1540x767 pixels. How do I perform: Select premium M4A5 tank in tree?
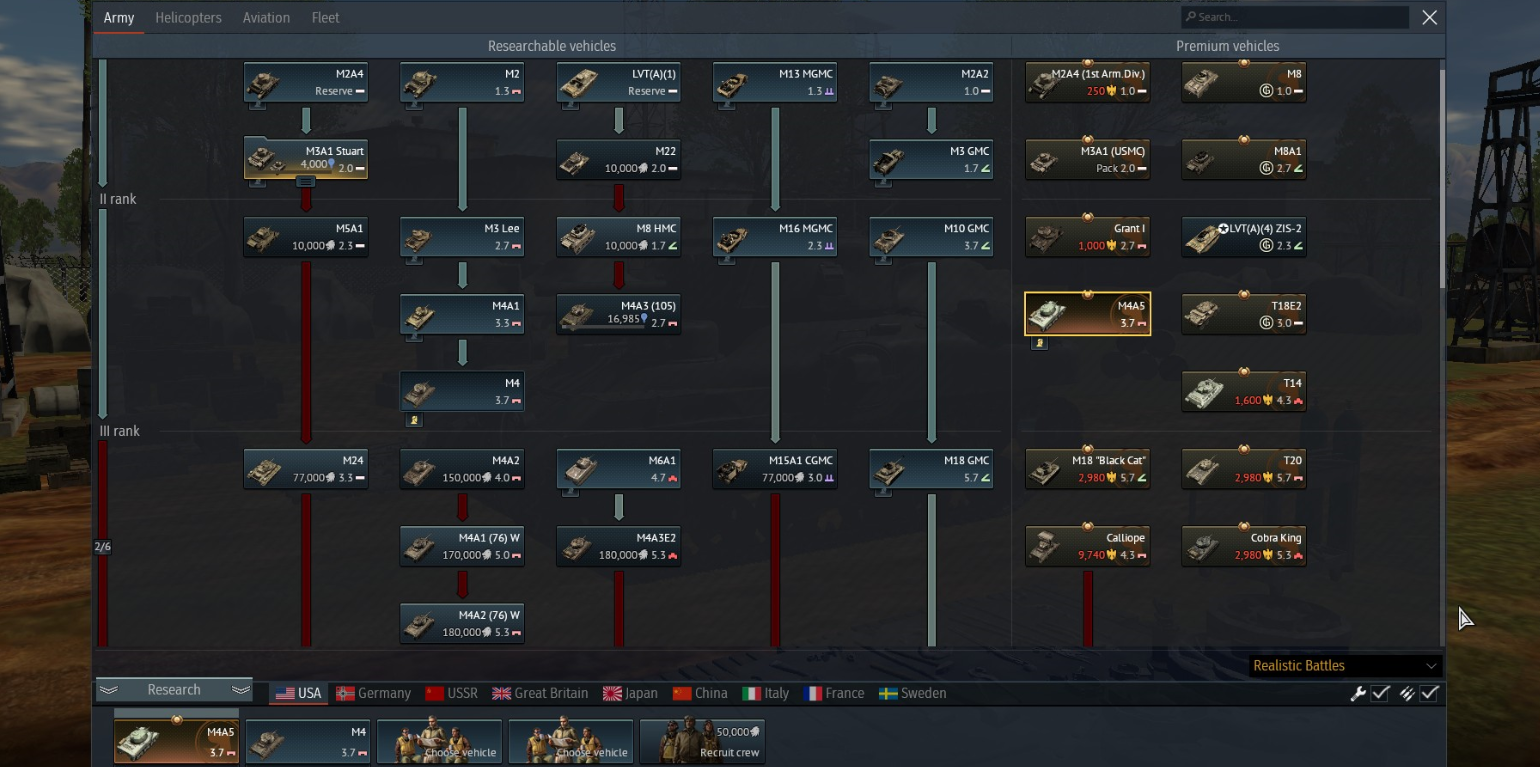pos(1088,314)
